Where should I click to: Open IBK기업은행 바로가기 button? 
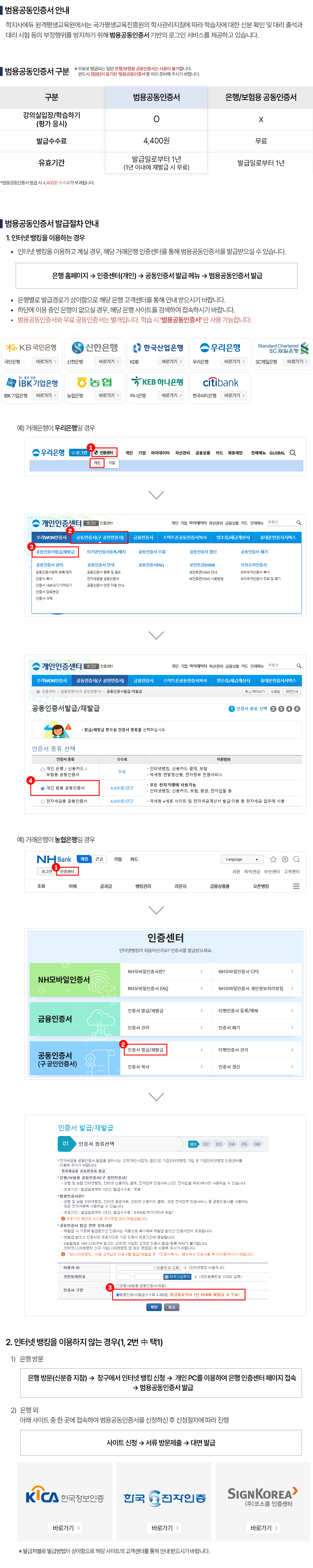45,396
